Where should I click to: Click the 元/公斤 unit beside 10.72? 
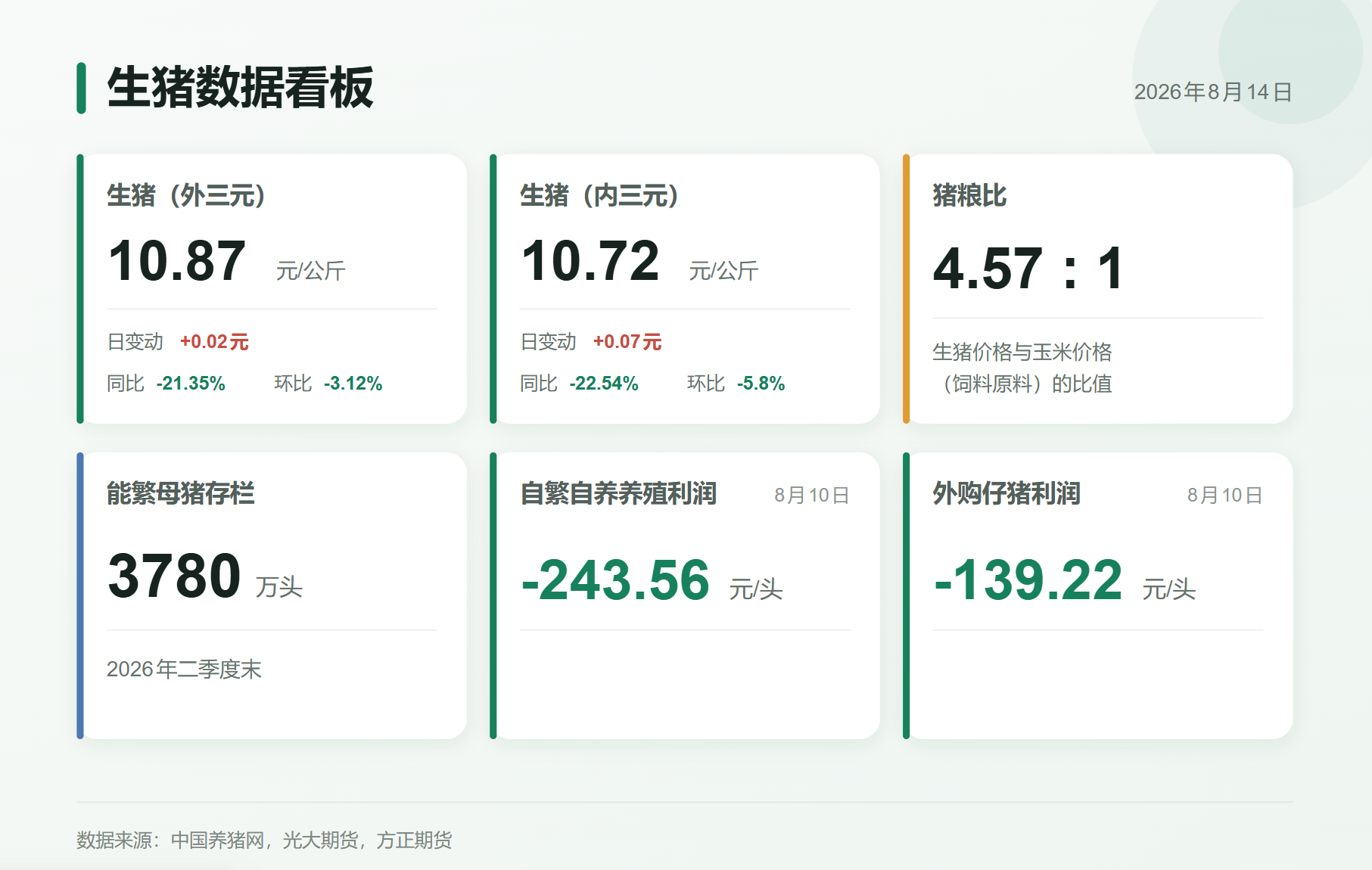coord(723,271)
